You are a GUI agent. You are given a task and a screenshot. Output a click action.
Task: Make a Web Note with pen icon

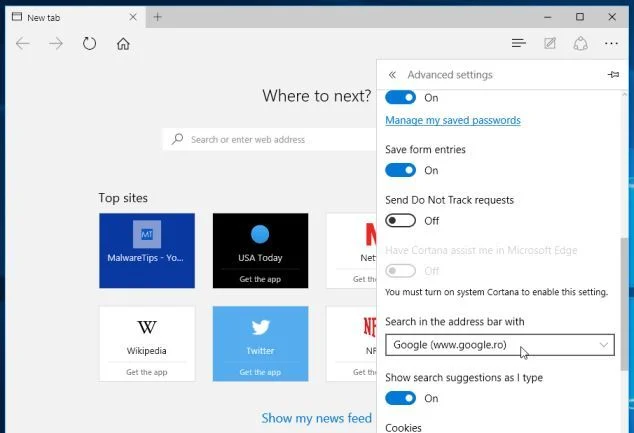point(550,43)
